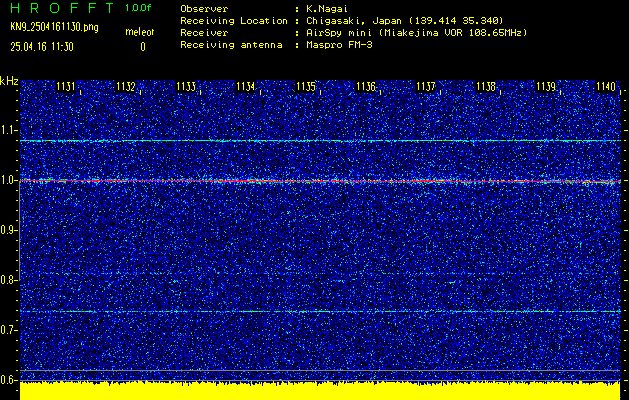Click the Observer field label

point(204,9)
